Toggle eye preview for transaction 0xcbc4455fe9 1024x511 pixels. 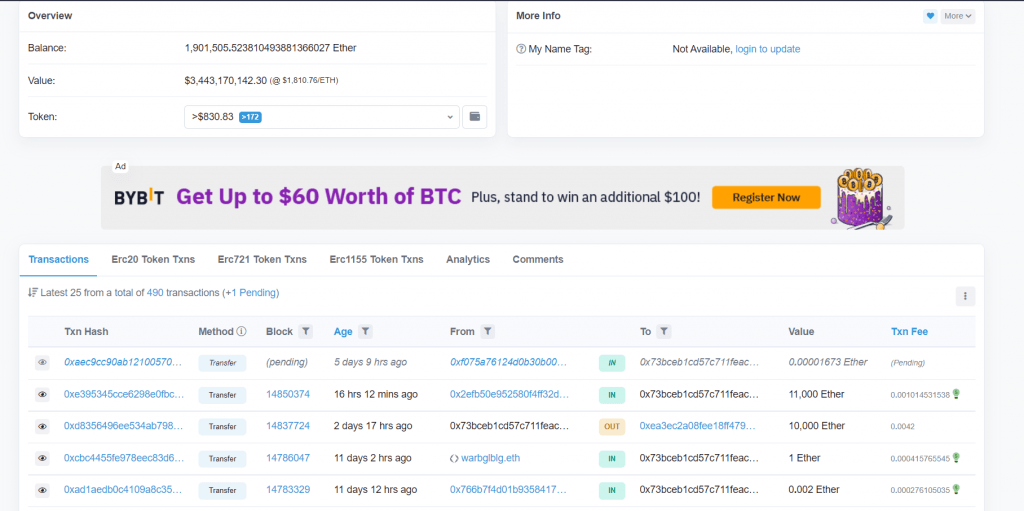[x=42, y=458]
